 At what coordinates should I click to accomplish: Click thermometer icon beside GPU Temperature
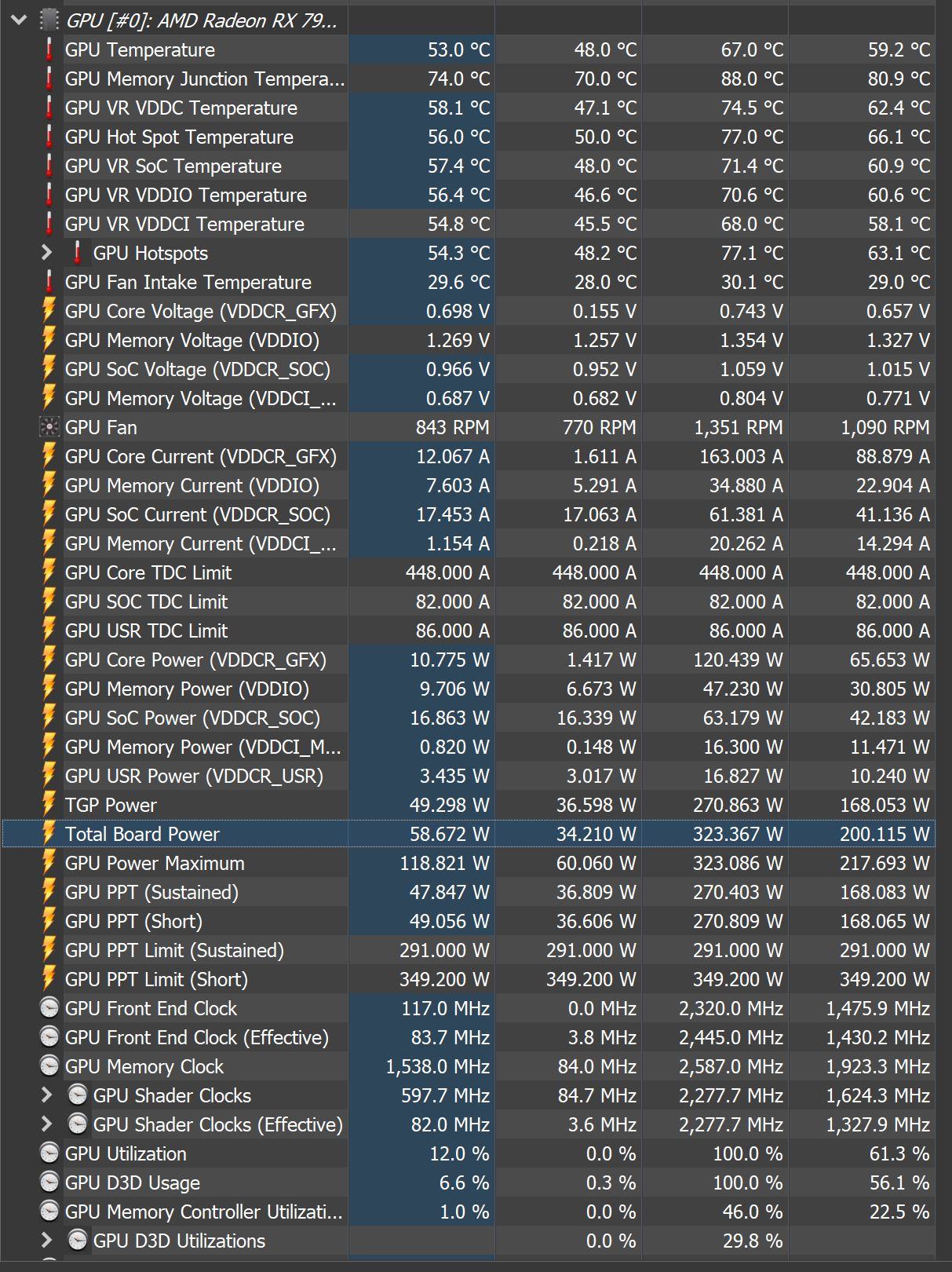pos(49,49)
